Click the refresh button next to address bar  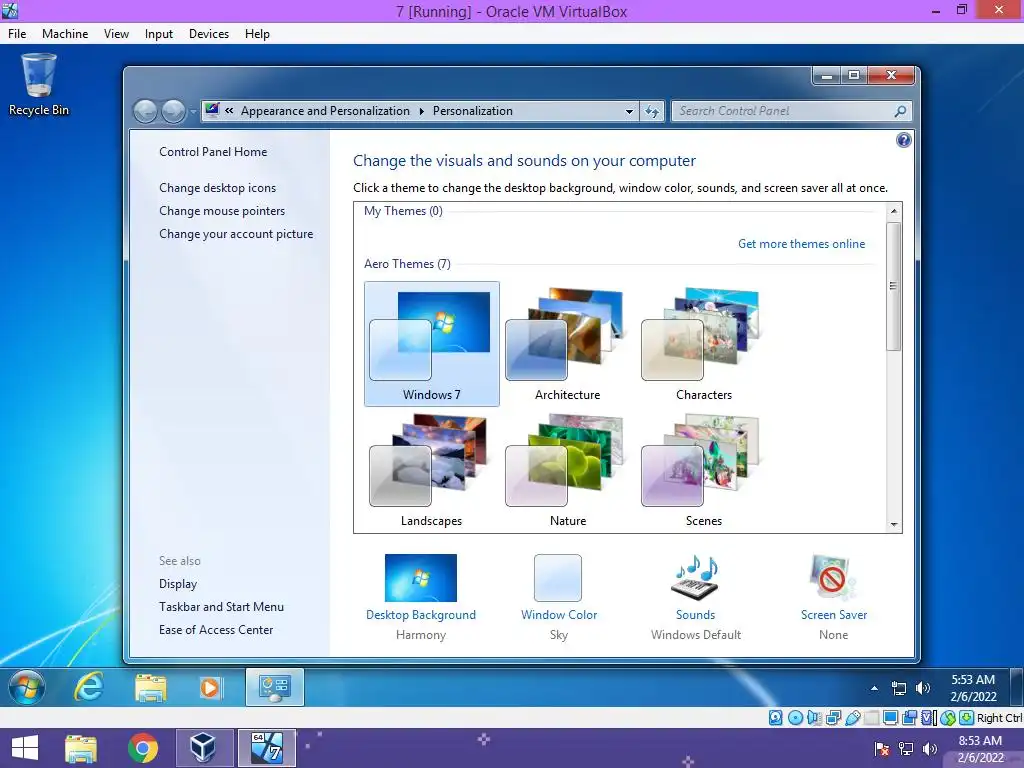[x=652, y=111]
